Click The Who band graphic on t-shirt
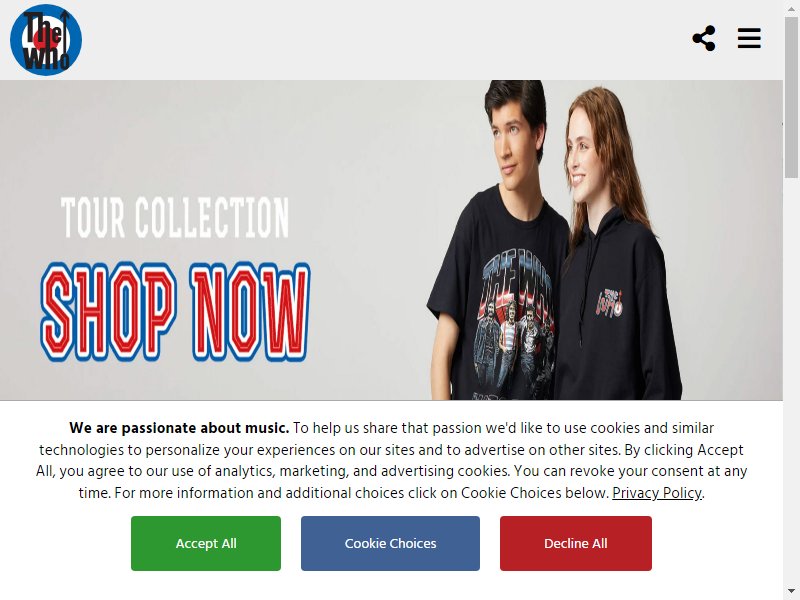The image size is (800, 600). coord(514,321)
